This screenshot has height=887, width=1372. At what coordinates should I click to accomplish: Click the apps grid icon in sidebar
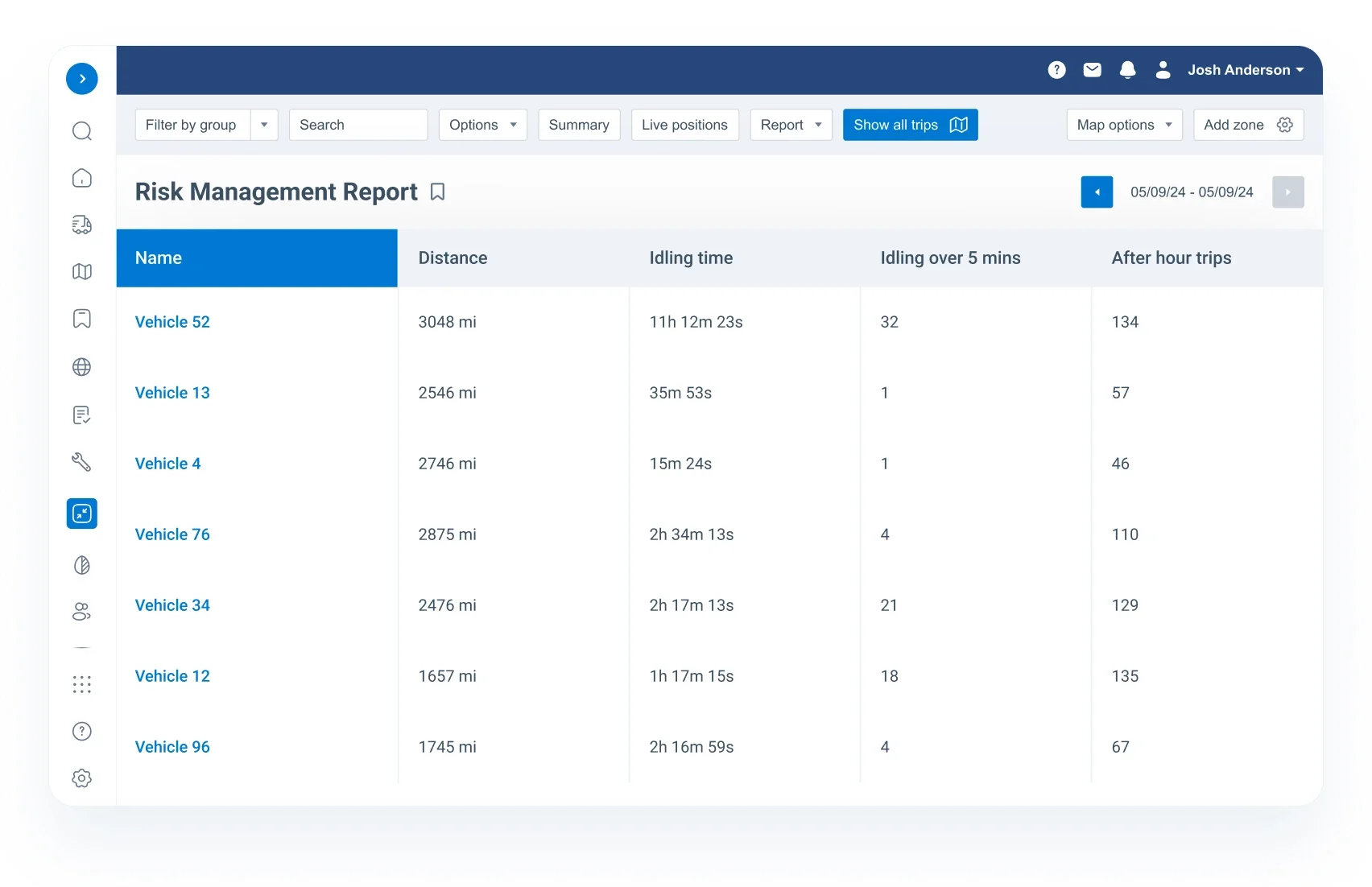click(x=82, y=684)
